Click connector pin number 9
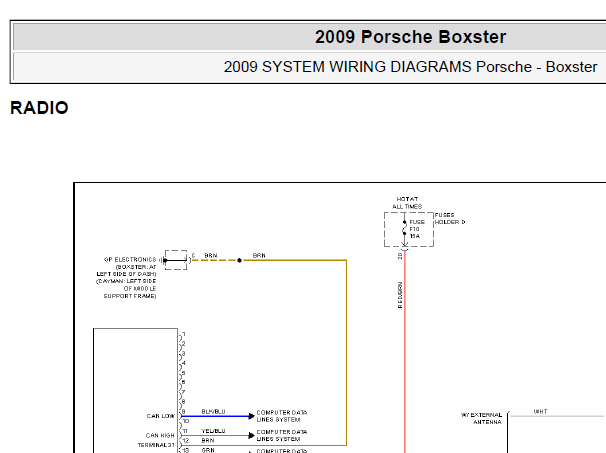The width and height of the screenshot is (606, 453). click(x=184, y=411)
